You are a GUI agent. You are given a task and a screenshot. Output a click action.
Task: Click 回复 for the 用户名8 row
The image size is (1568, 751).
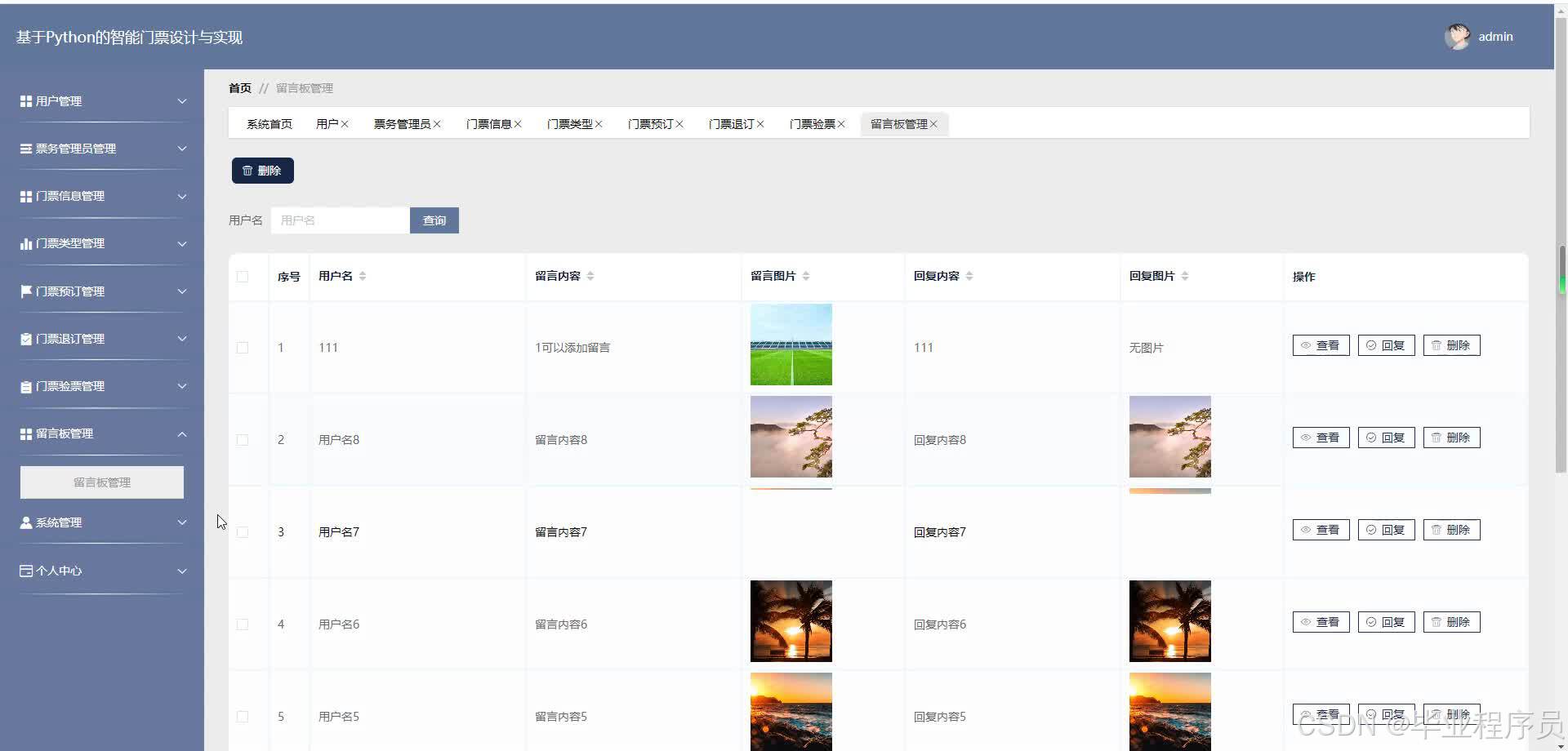[x=1386, y=438]
